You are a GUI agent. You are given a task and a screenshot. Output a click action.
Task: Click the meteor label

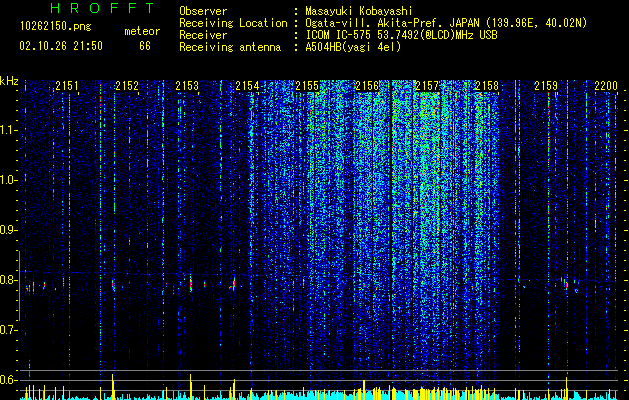point(142,31)
